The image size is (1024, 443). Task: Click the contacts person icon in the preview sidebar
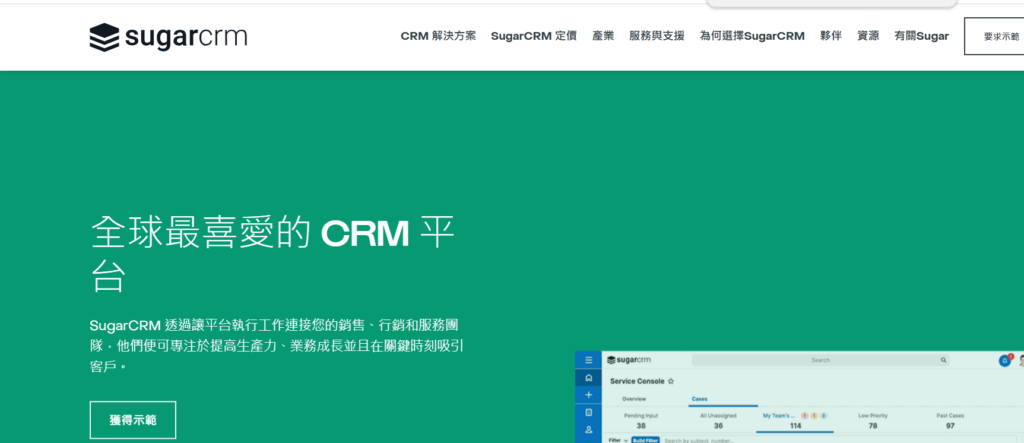pos(589,429)
